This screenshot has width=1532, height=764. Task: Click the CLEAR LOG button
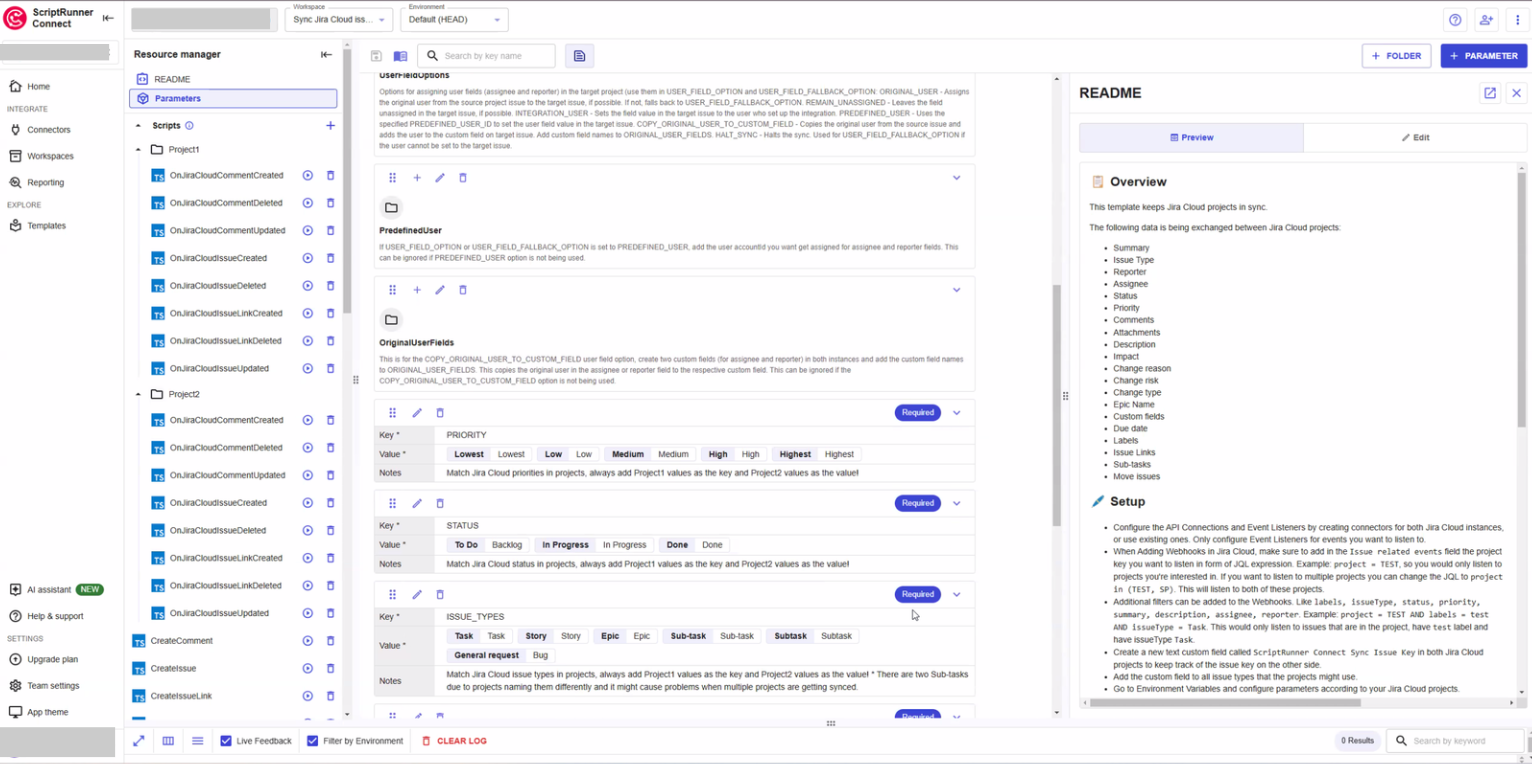[454, 741]
